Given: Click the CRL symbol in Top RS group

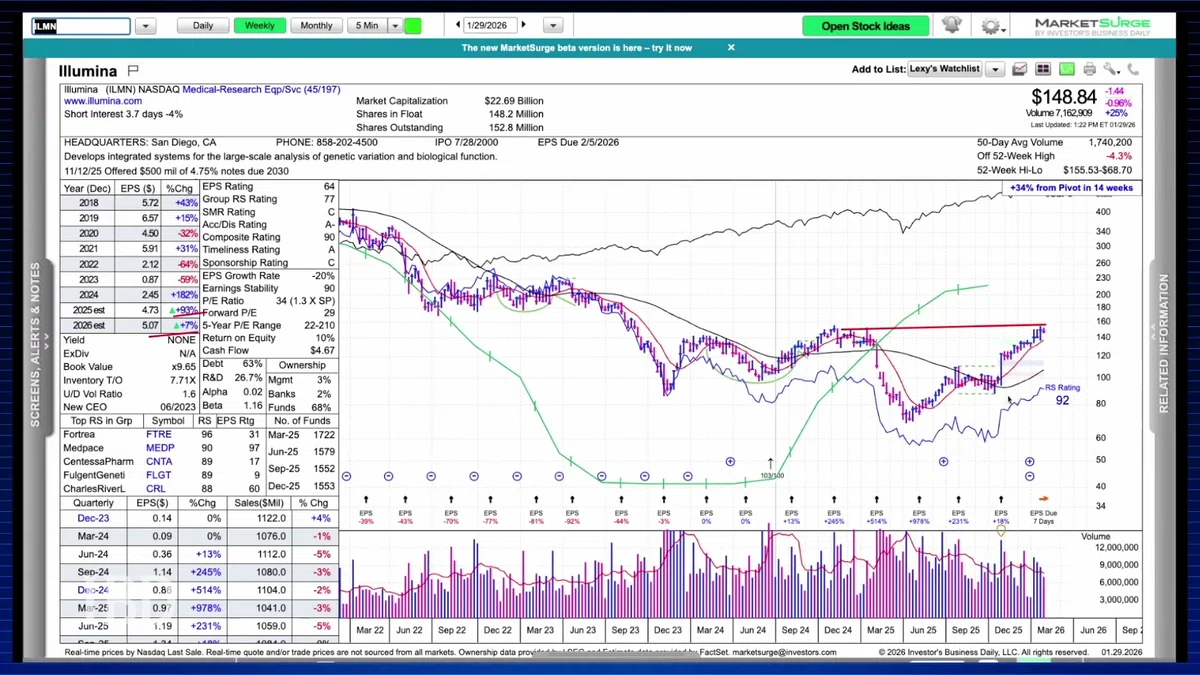Looking at the screenshot, I should click(x=155, y=489).
